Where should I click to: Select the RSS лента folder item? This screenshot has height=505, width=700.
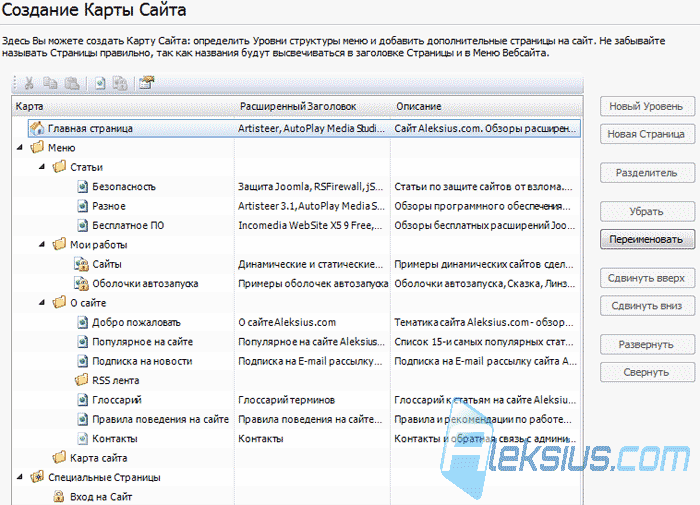pyautogui.click(x=115, y=380)
